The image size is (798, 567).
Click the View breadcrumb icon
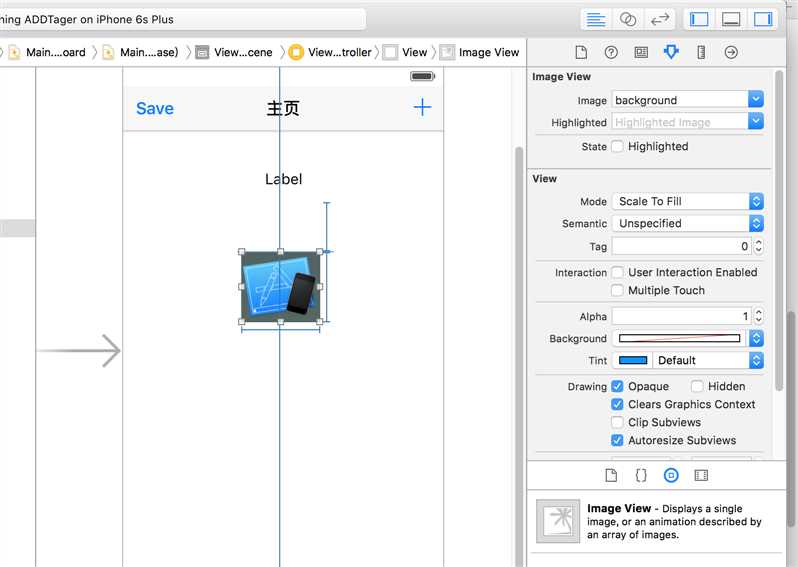[x=390, y=52]
